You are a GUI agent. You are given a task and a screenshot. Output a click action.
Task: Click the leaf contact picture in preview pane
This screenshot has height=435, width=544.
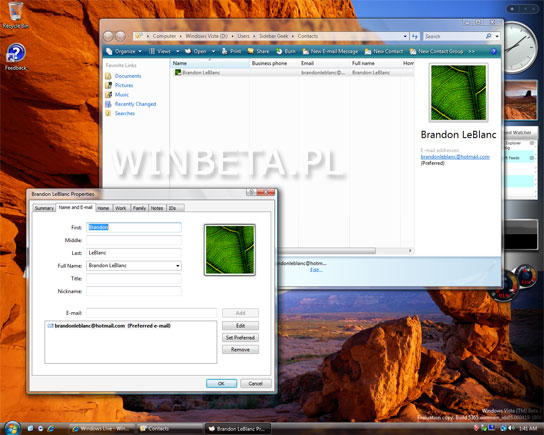click(x=458, y=93)
